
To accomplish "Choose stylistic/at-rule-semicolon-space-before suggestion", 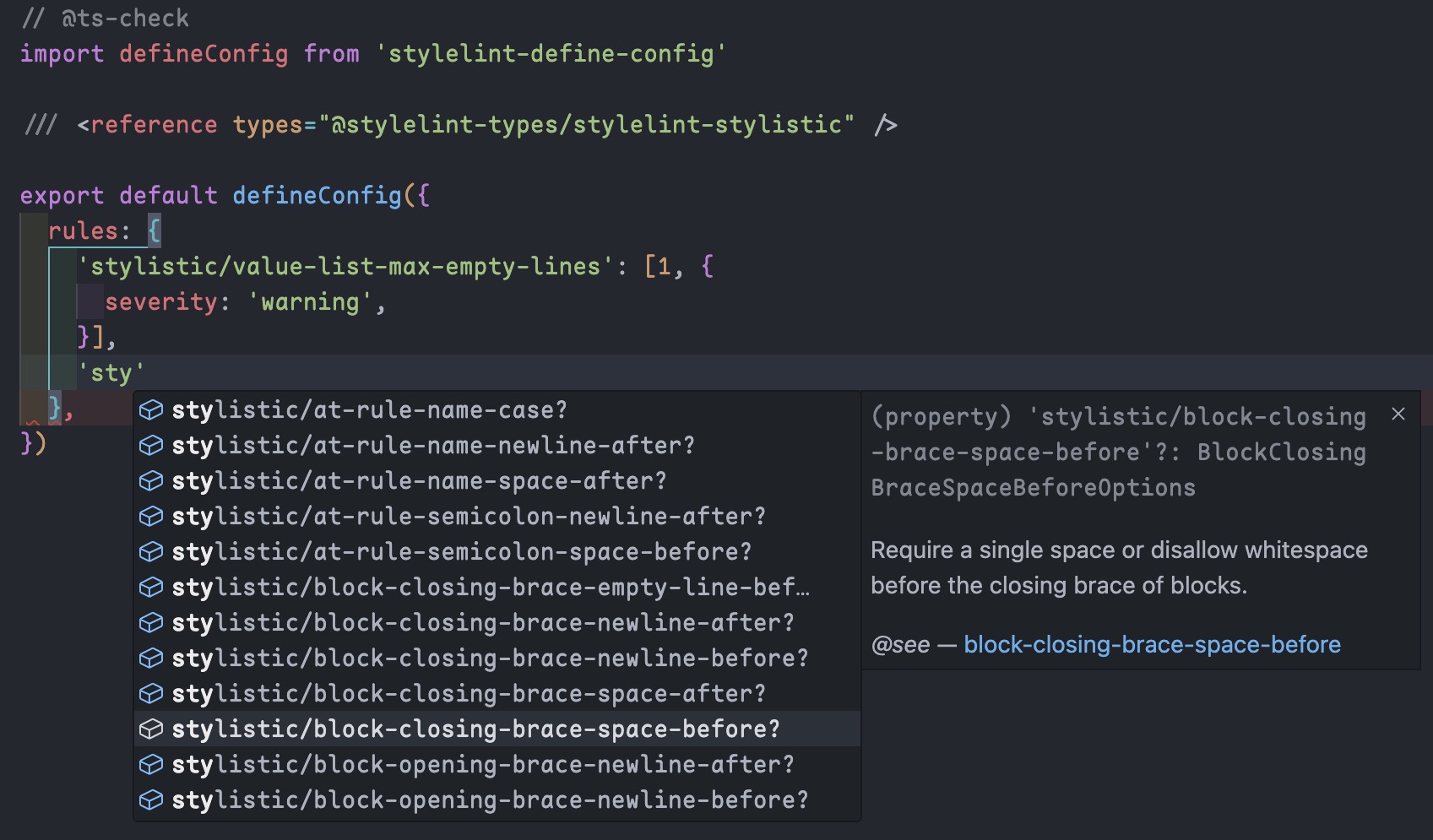I will pyautogui.click(x=497, y=552).
